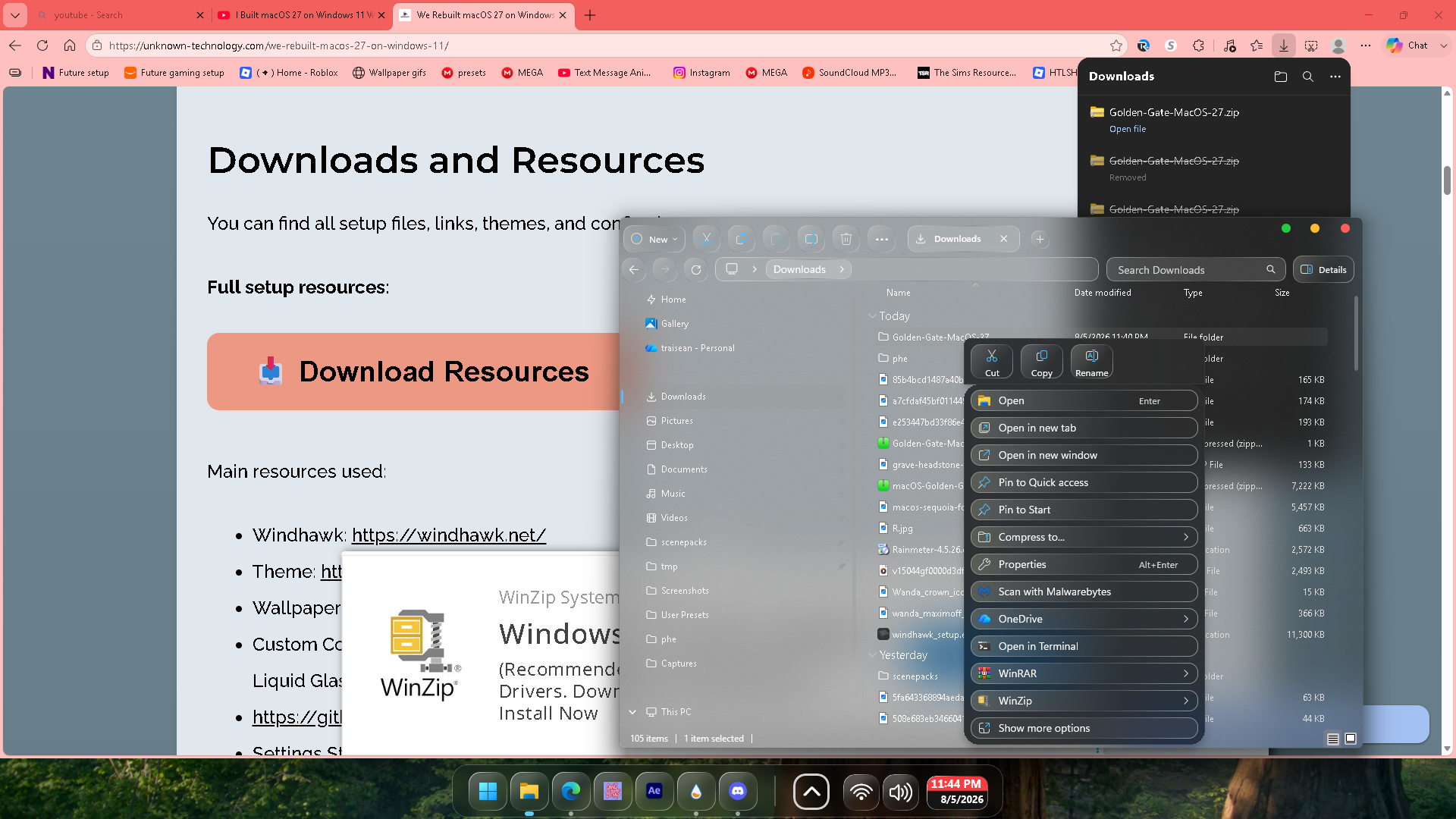The width and height of the screenshot is (1456, 819).
Task: Click the Cut icon in context menu
Action: (992, 362)
